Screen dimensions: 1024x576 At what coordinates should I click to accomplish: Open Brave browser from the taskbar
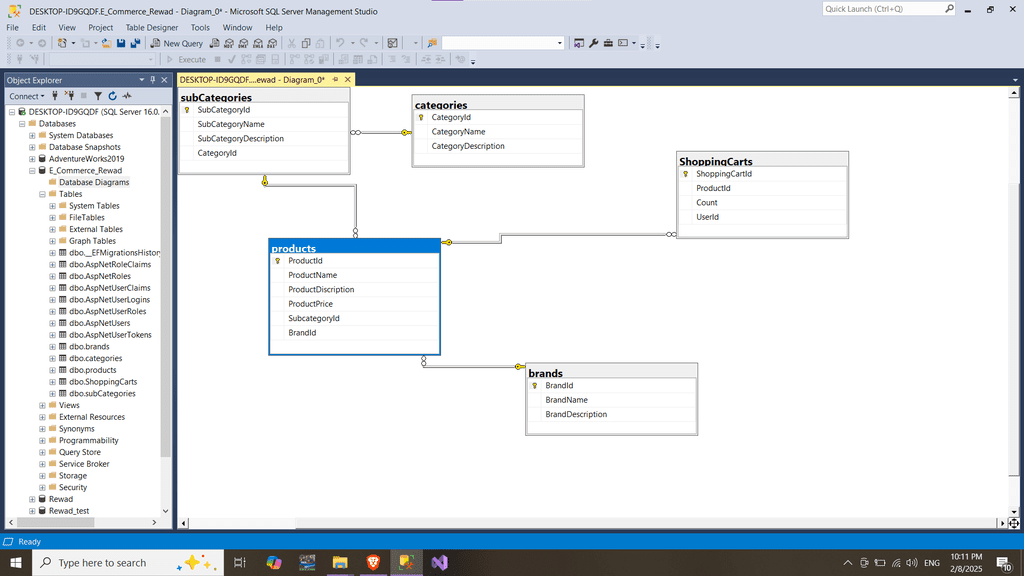pos(373,562)
